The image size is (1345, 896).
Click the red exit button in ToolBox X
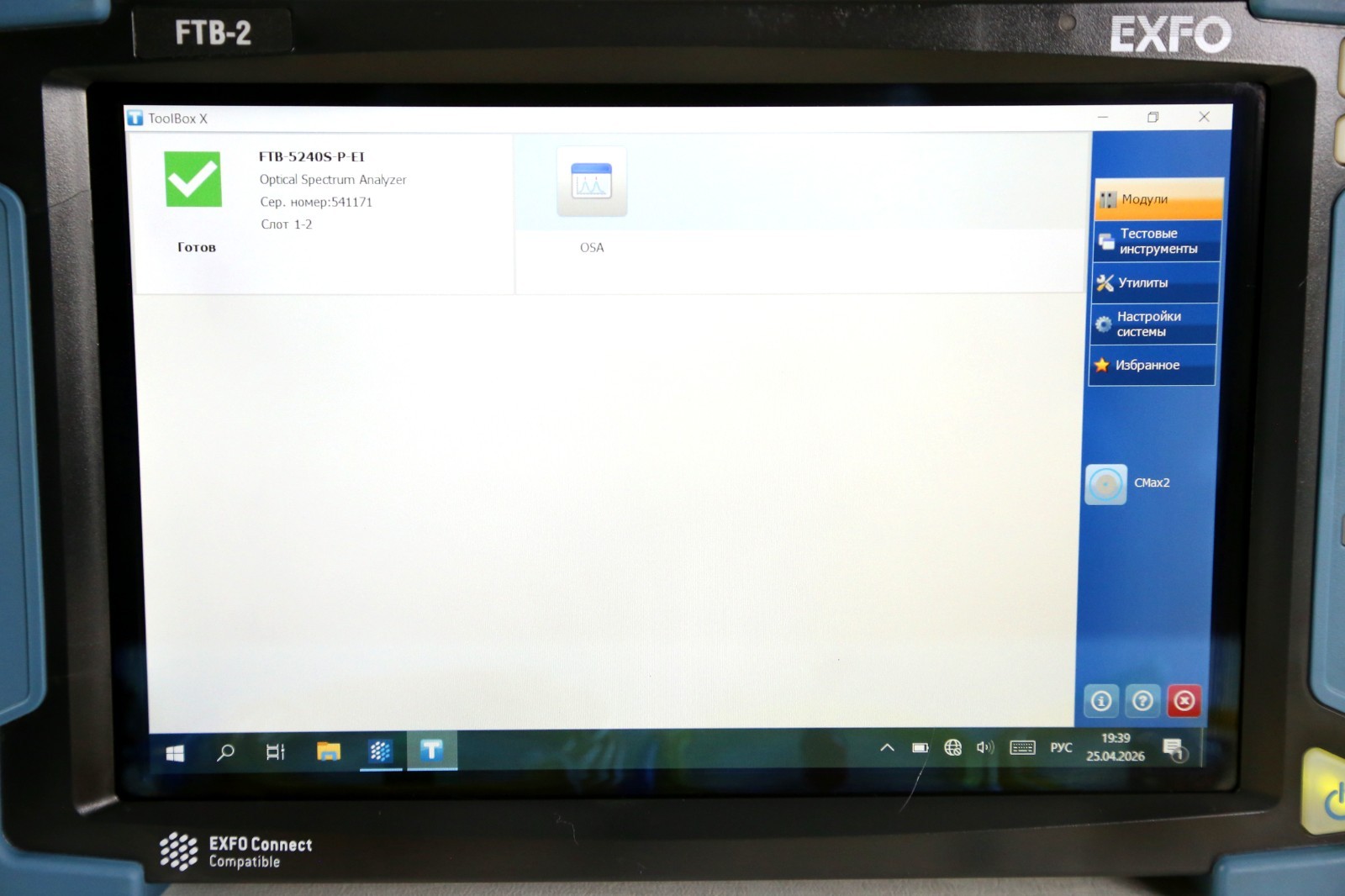point(1184,700)
